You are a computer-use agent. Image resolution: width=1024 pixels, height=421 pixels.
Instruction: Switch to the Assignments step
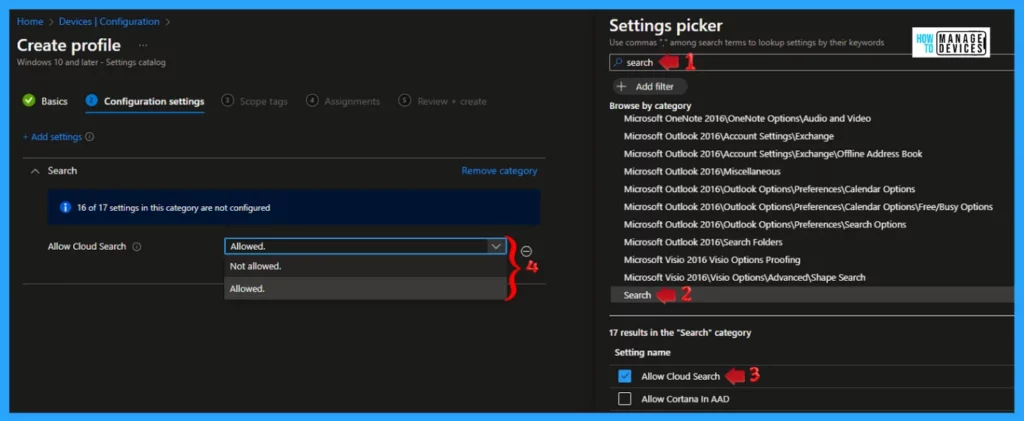pyautogui.click(x=343, y=101)
